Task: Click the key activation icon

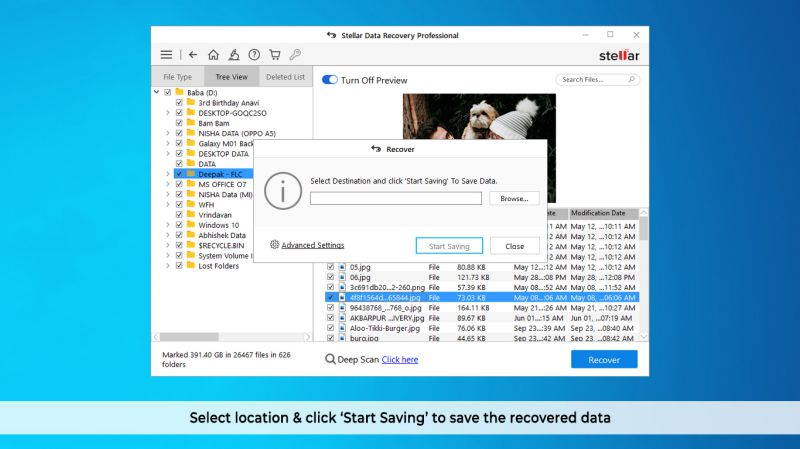Action: [295, 55]
